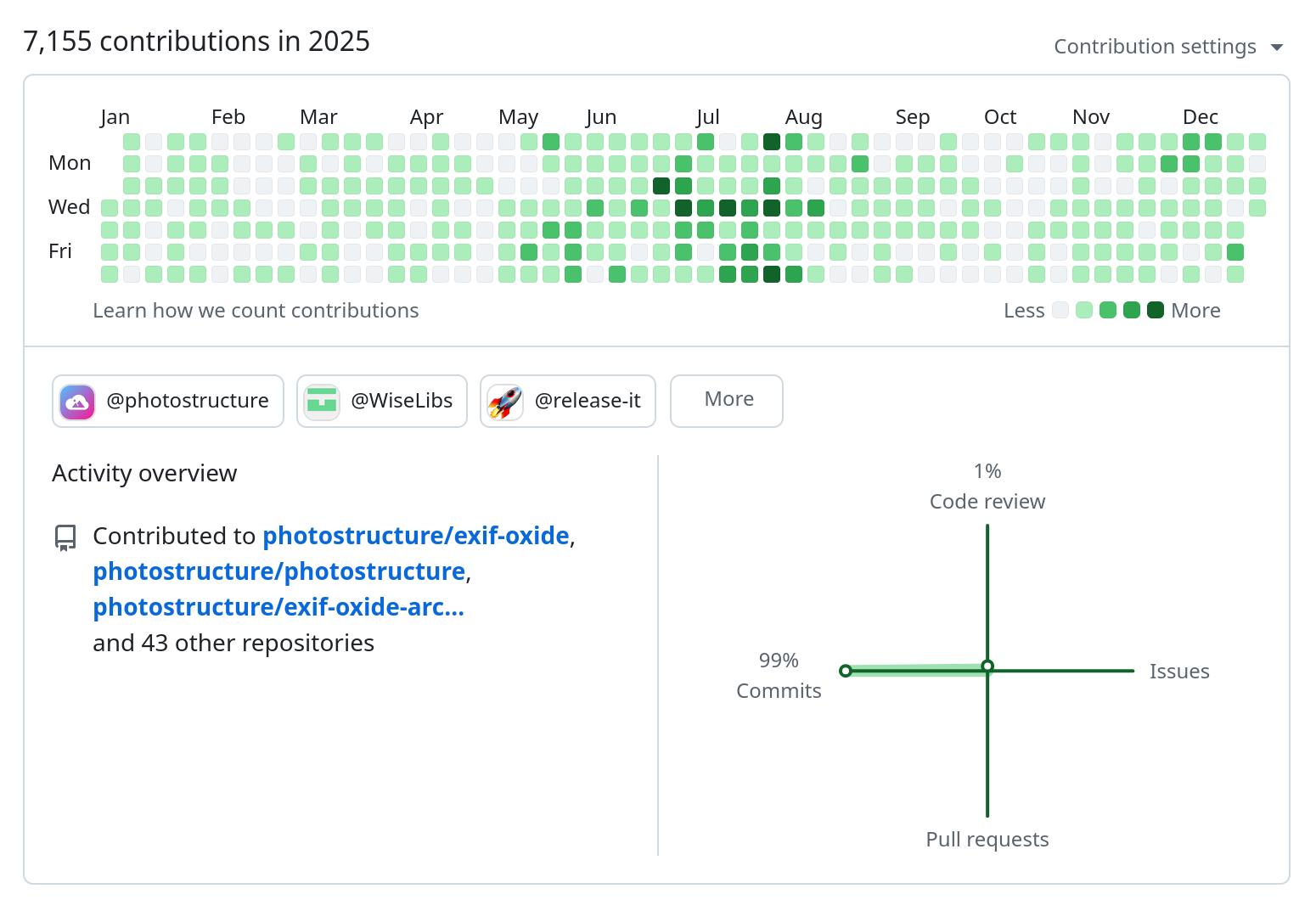Viewport: 1316px width, 911px height.
Task: Click the lightest gray legend swatch
Action: (1060, 310)
